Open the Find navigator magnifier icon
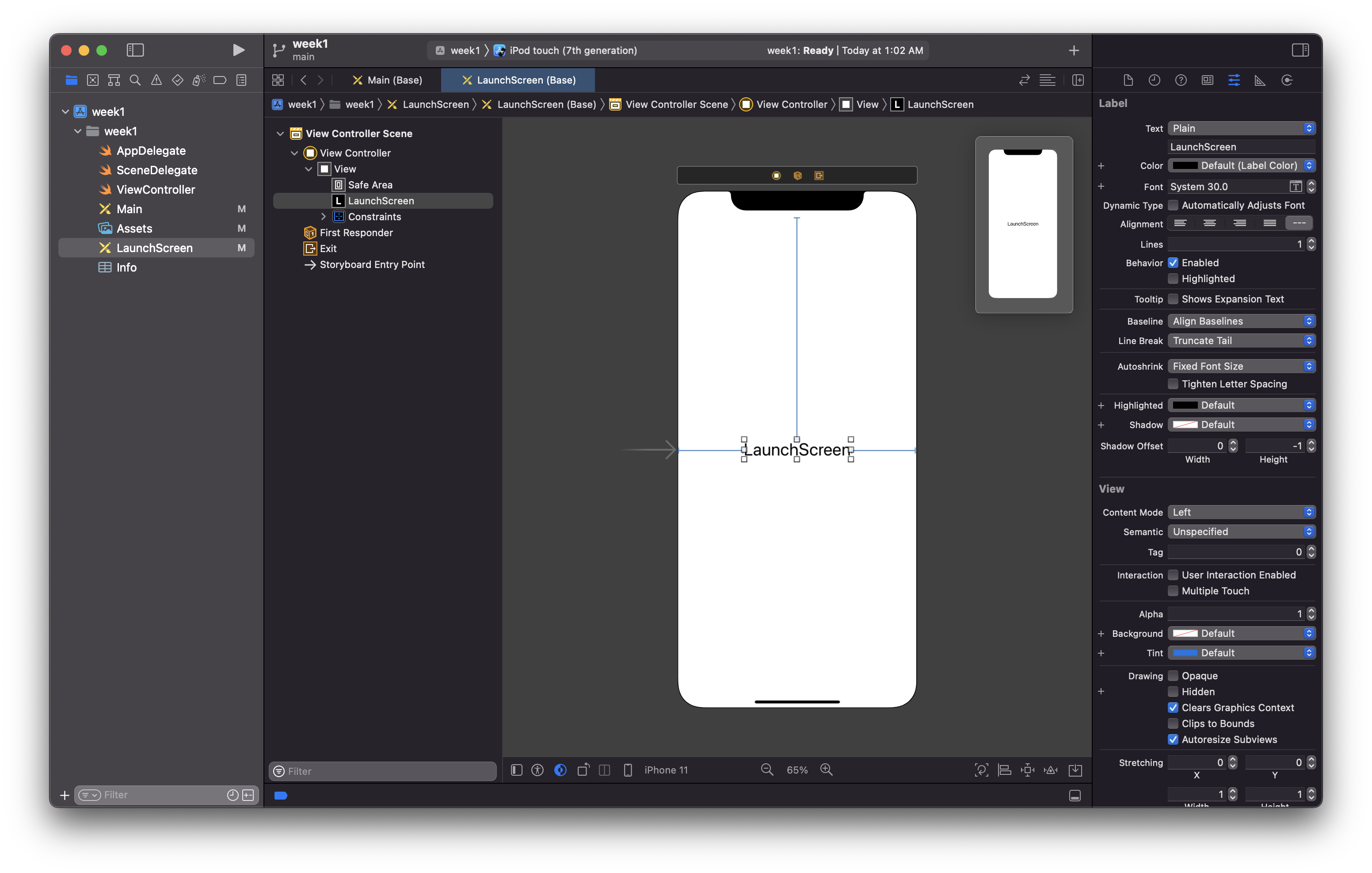1372x873 pixels. pyautogui.click(x=135, y=80)
